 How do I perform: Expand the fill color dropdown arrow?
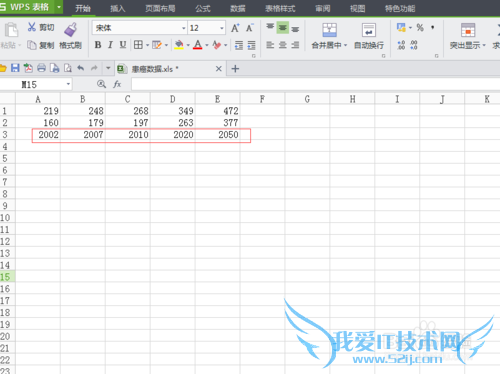[188, 45]
